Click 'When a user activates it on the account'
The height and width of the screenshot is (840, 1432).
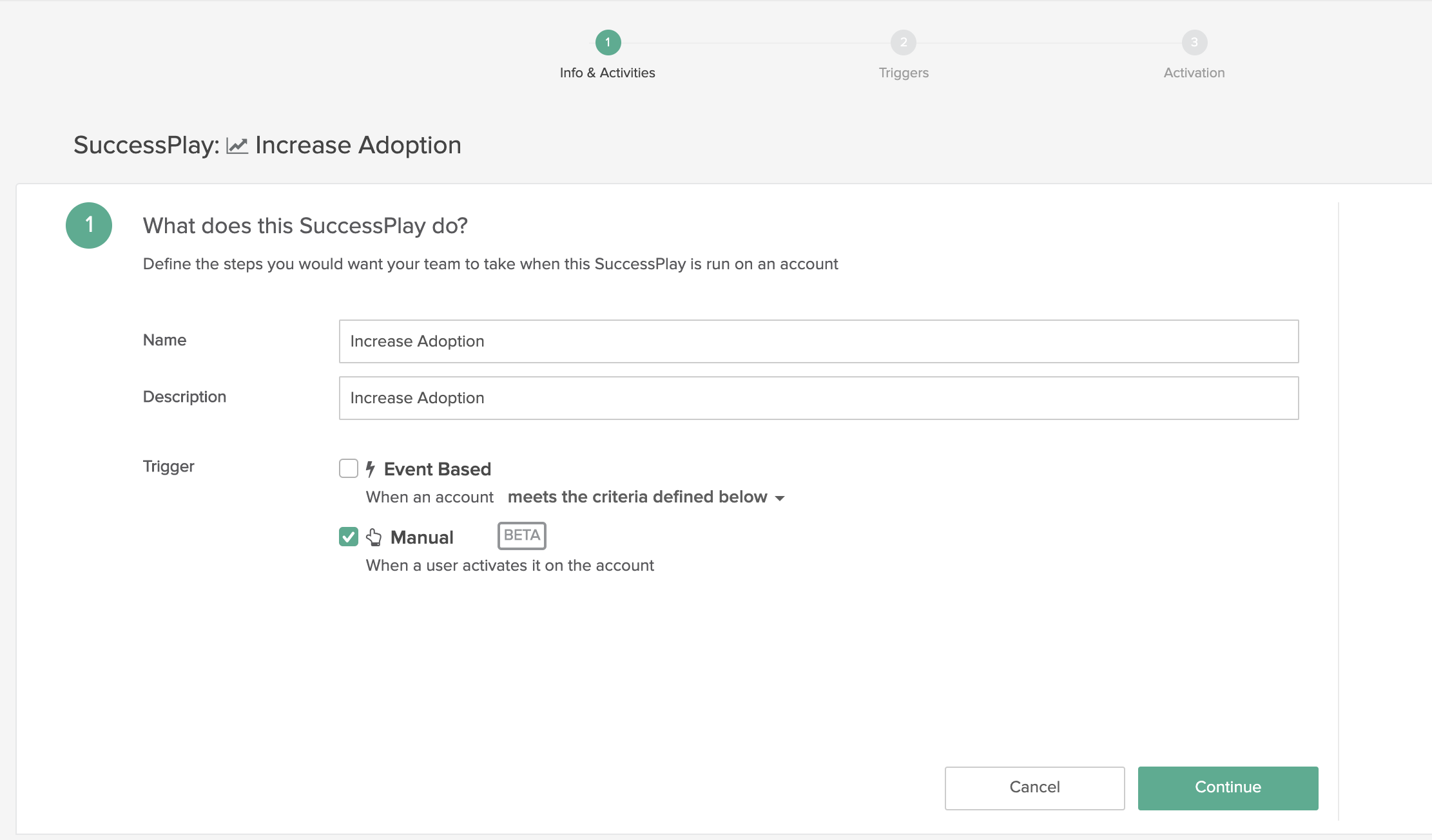510,566
